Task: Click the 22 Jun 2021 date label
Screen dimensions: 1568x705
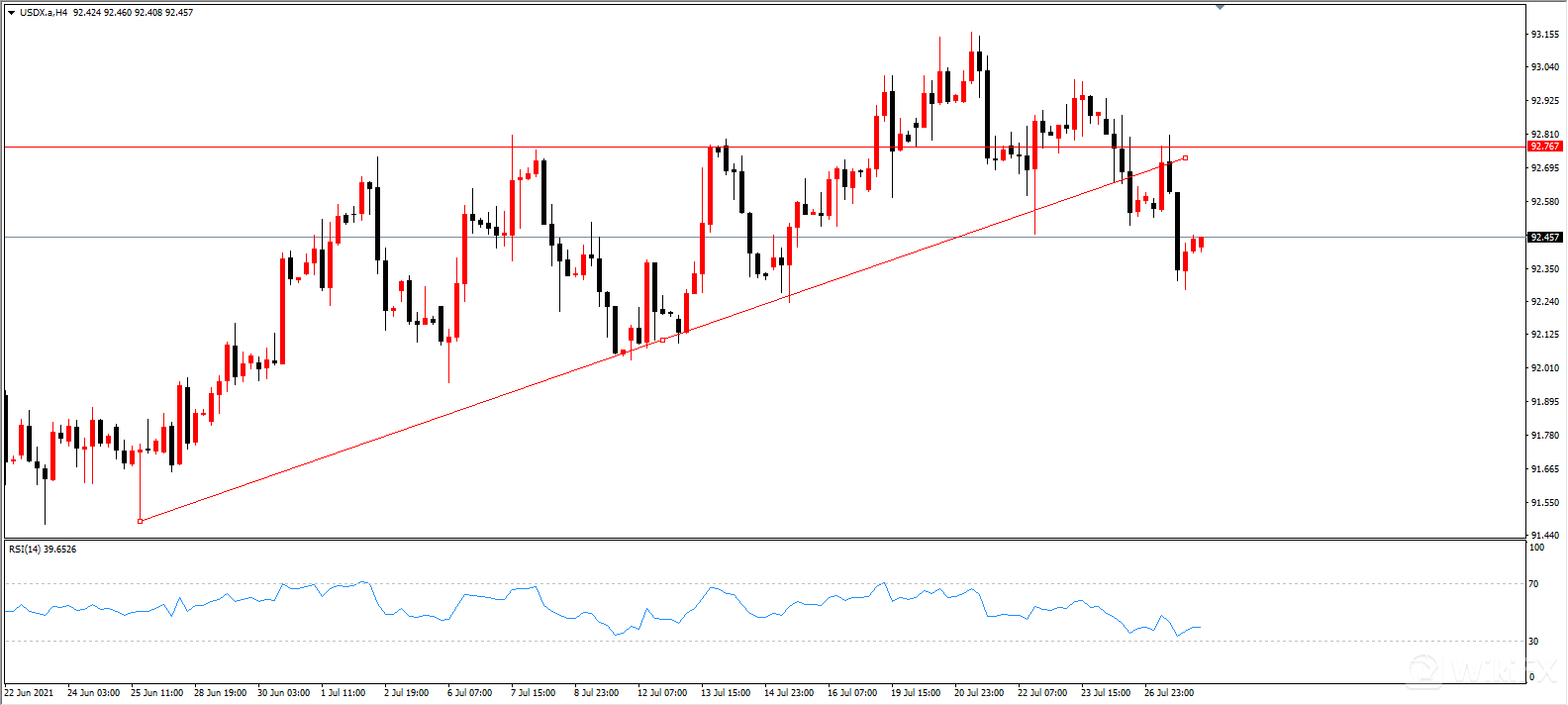Action: coord(30,693)
